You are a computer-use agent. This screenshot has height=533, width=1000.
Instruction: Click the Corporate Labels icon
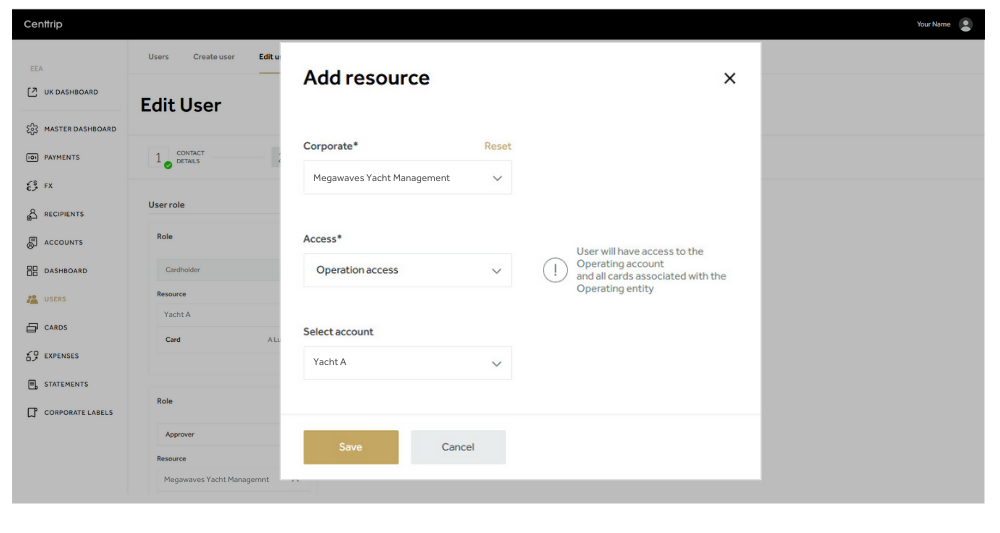point(32,413)
